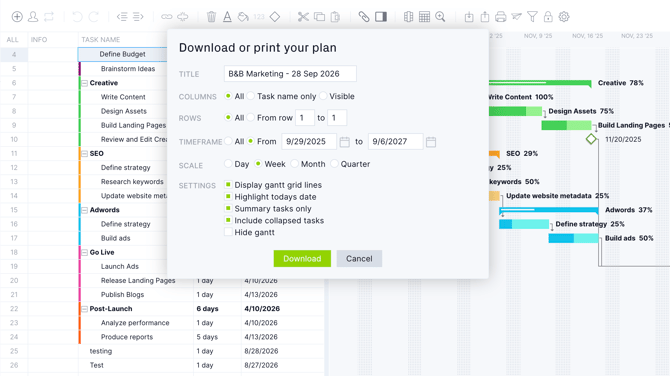Open the assign person icon
The height and width of the screenshot is (376, 670).
[x=33, y=17]
